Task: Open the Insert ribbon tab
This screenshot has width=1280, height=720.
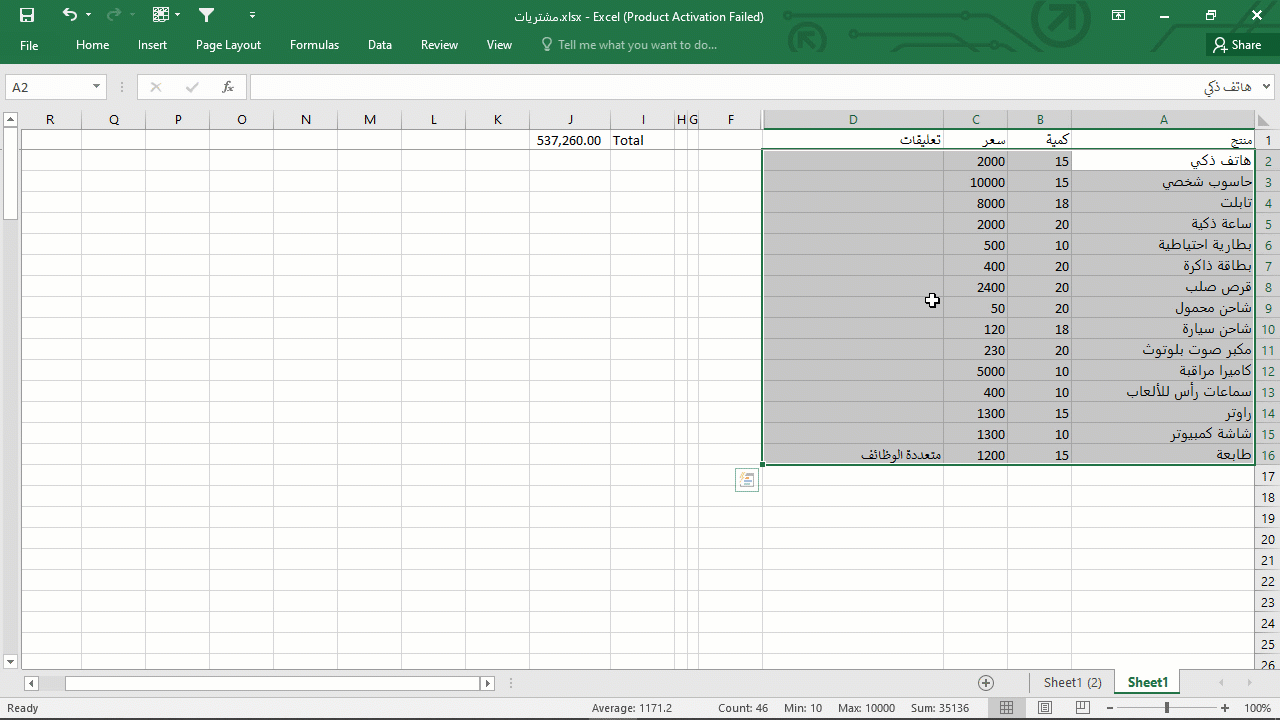Action: click(152, 45)
